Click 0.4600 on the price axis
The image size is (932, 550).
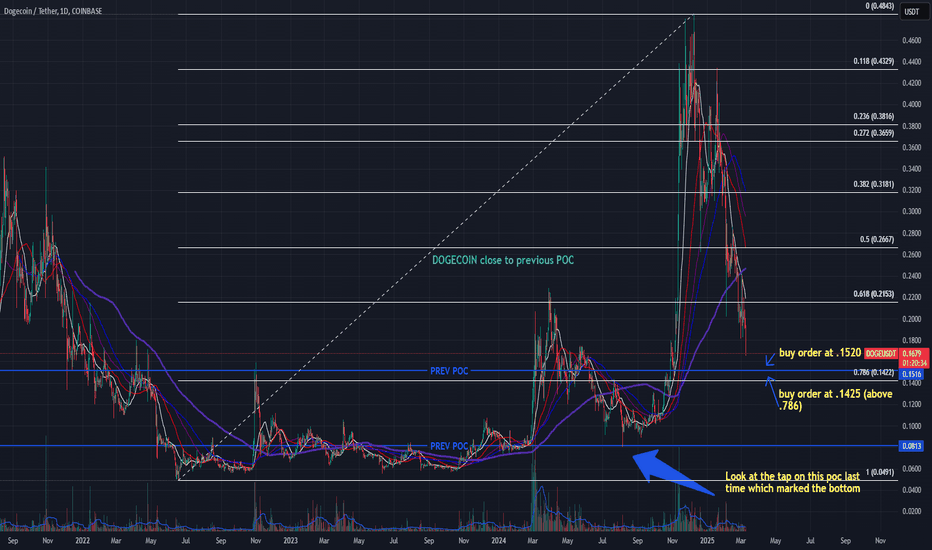[x=911, y=40]
